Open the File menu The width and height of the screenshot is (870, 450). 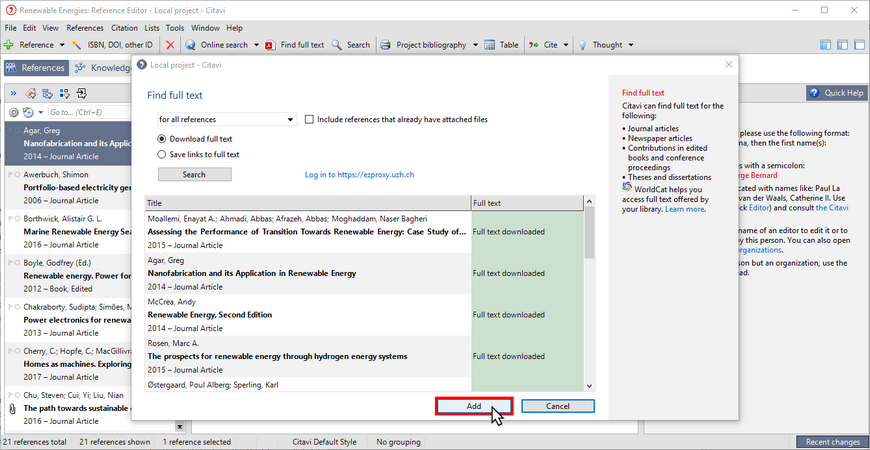click(x=10, y=28)
